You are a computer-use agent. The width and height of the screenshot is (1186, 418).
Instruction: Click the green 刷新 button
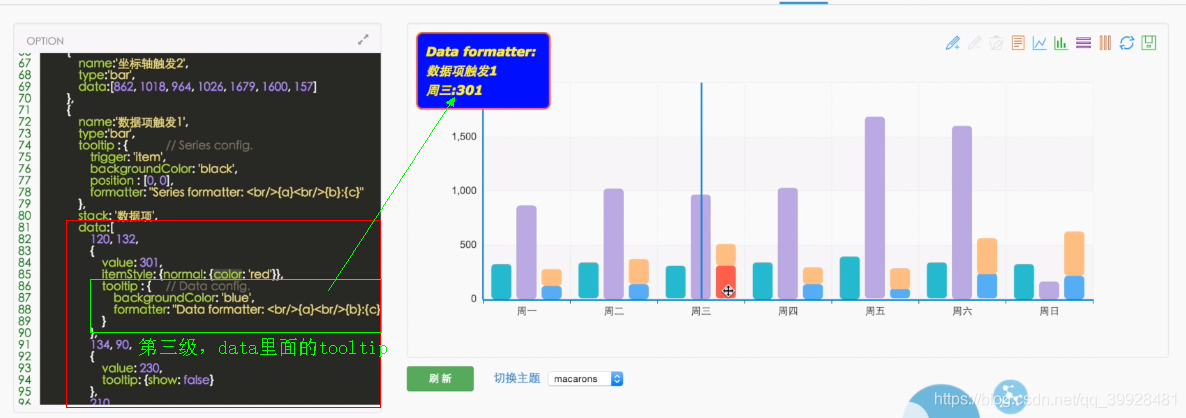click(x=440, y=379)
